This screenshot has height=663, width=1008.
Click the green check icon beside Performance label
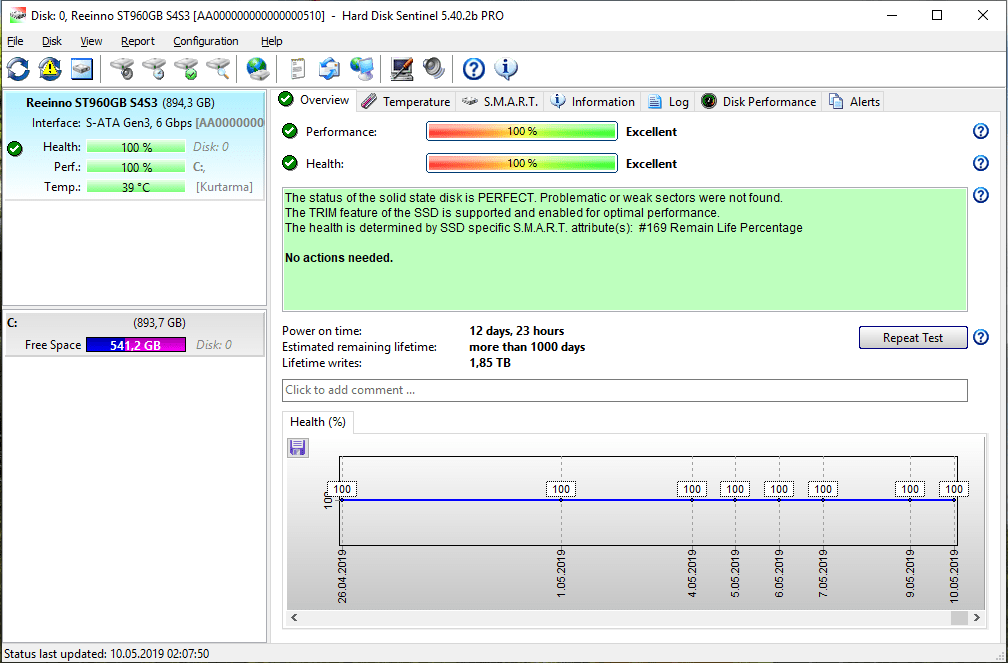(290, 131)
